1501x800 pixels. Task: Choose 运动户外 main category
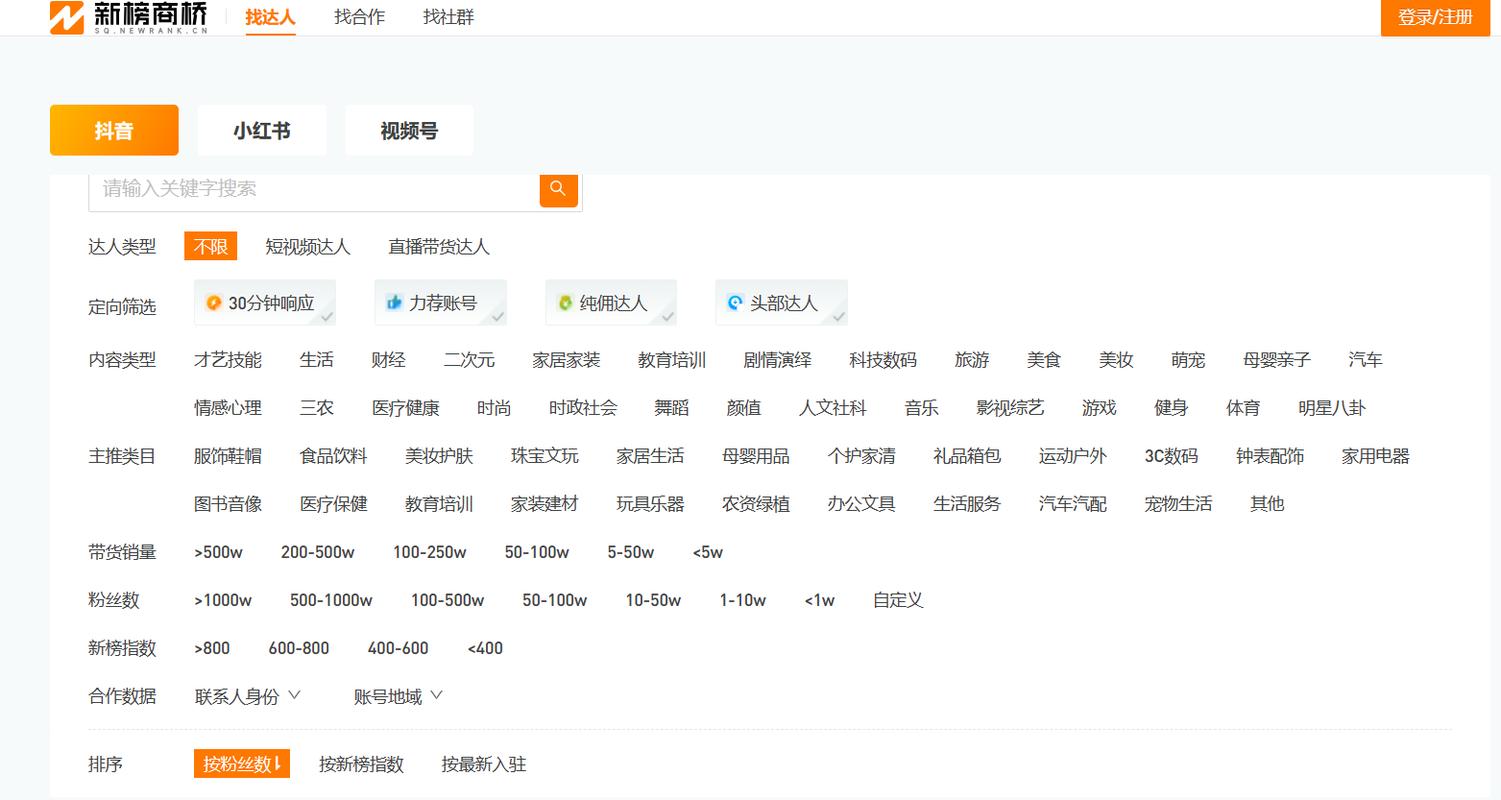point(1072,456)
